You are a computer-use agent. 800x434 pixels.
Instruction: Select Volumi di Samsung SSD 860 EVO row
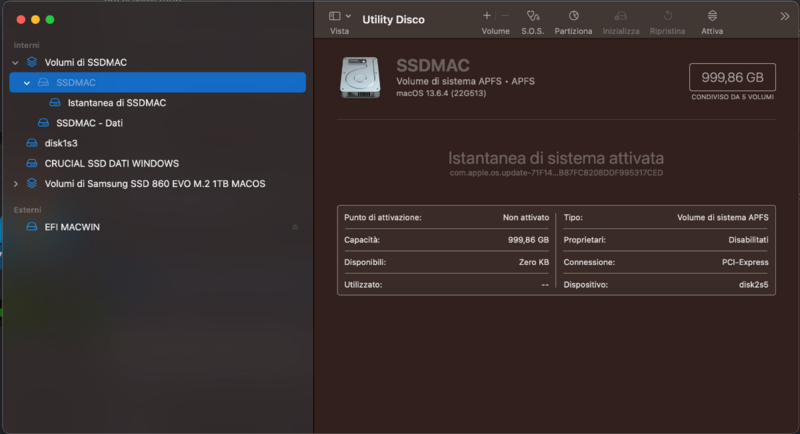(x=158, y=184)
